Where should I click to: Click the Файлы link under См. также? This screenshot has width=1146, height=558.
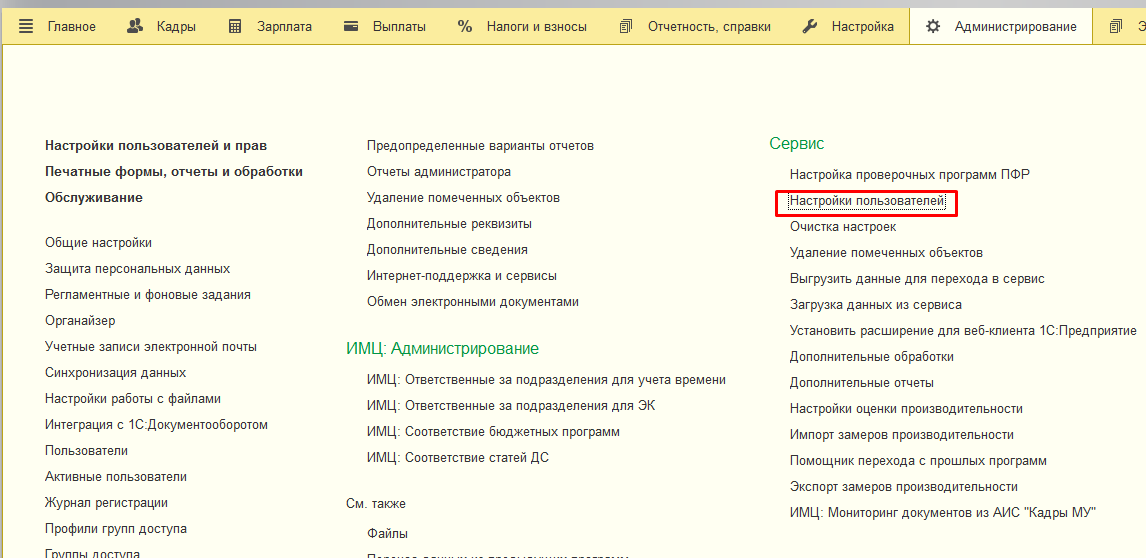click(x=387, y=533)
